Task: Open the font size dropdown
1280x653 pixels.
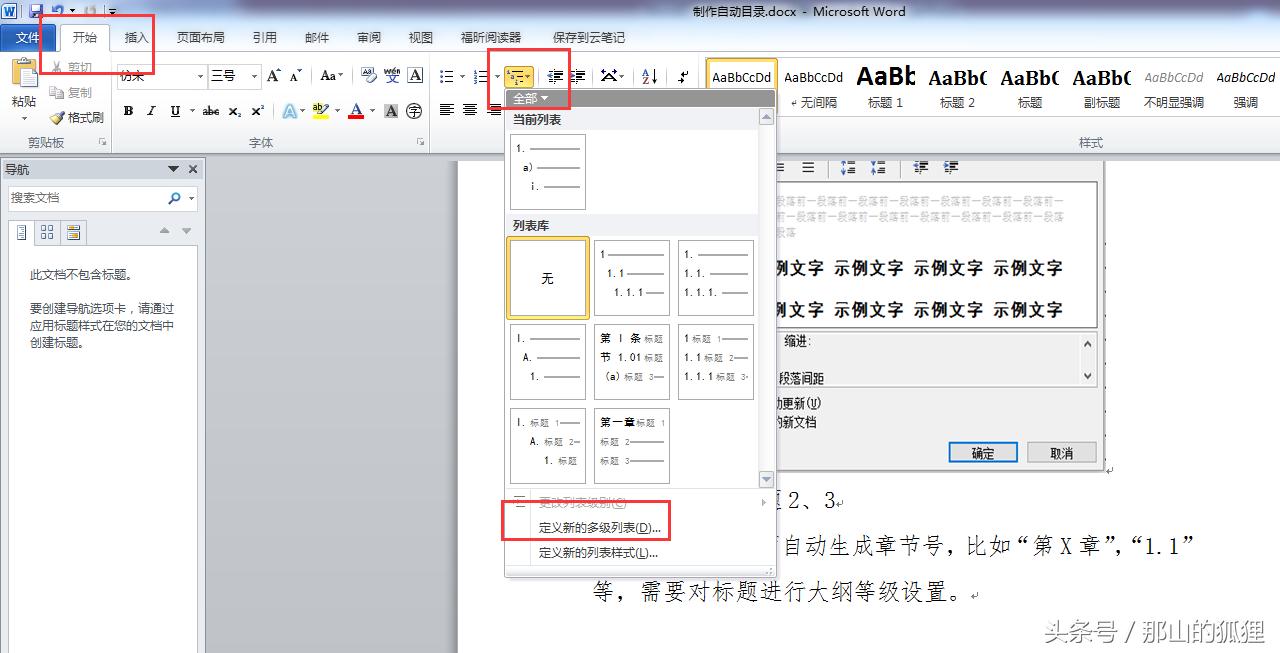Action: [253, 75]
